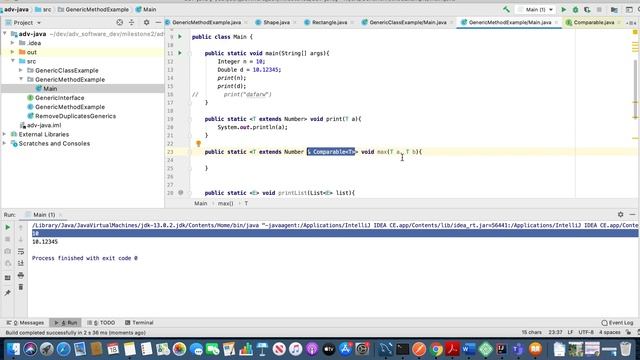Open Google Chrome from the Dock

(x=436, y=349)
